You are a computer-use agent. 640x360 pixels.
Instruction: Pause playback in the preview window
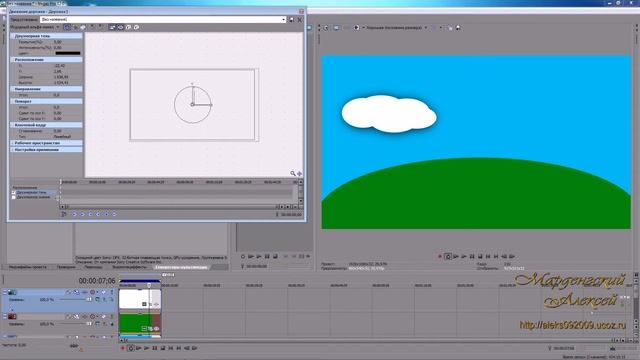click(472, 256)
